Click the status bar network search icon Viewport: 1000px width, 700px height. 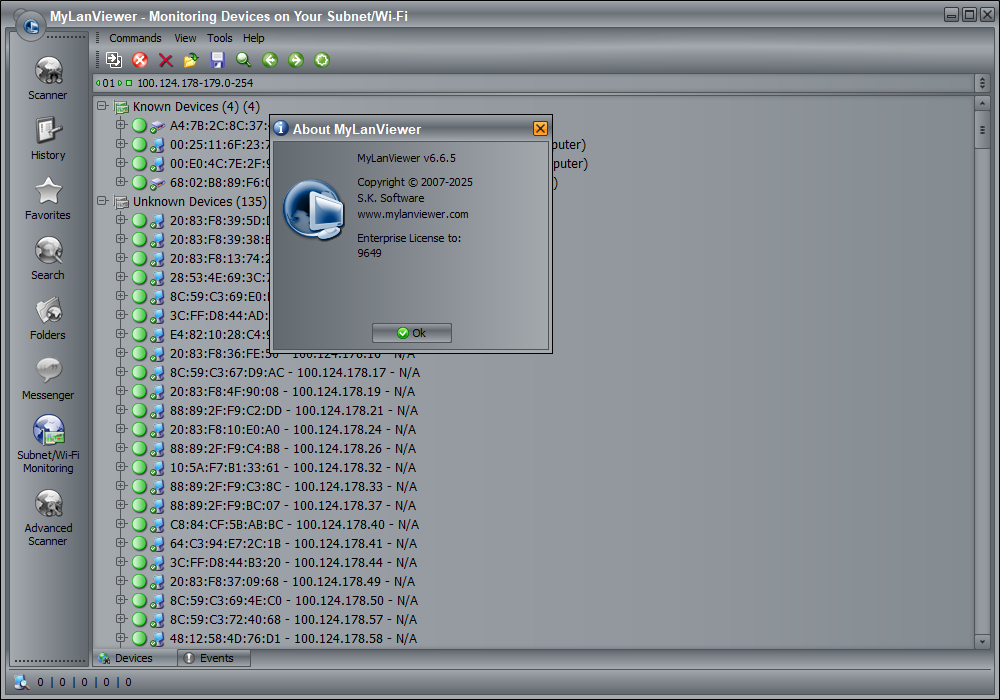22,682
